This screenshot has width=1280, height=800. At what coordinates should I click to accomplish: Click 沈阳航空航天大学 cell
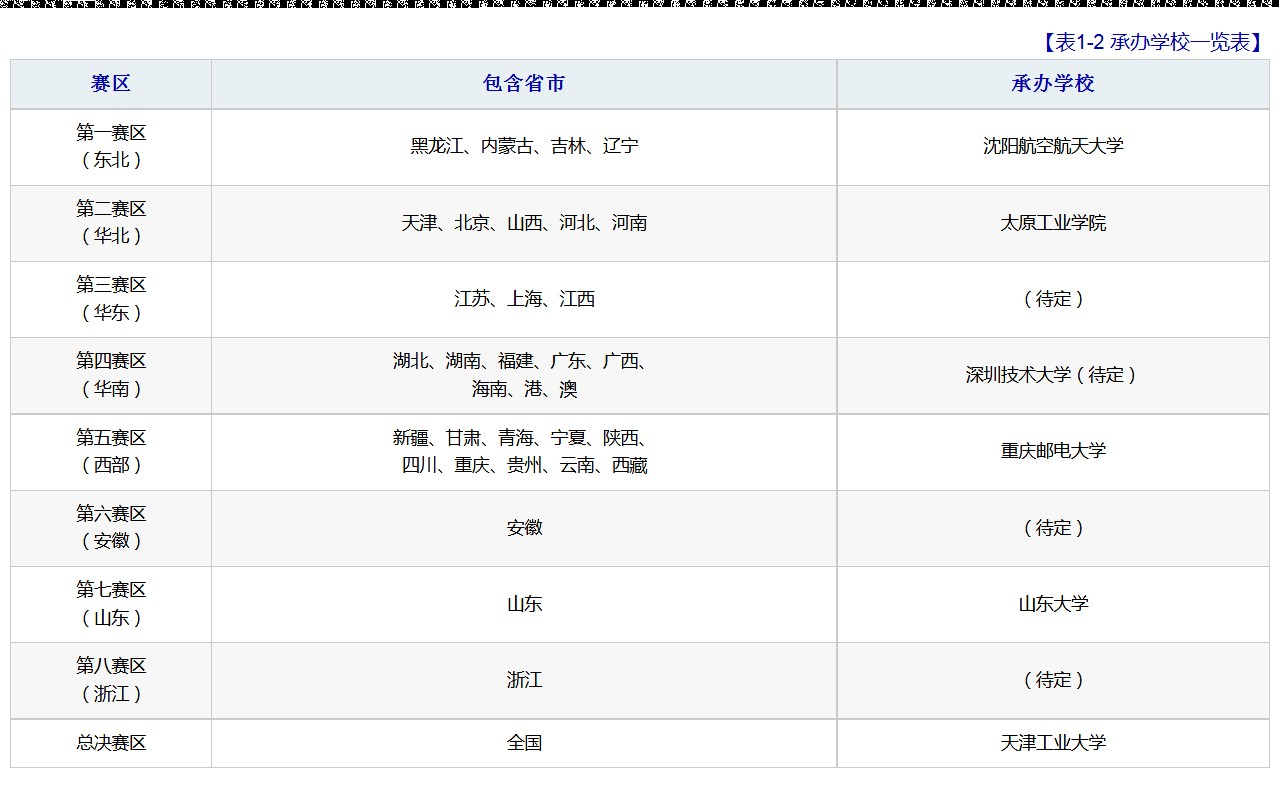(1053, 147)
